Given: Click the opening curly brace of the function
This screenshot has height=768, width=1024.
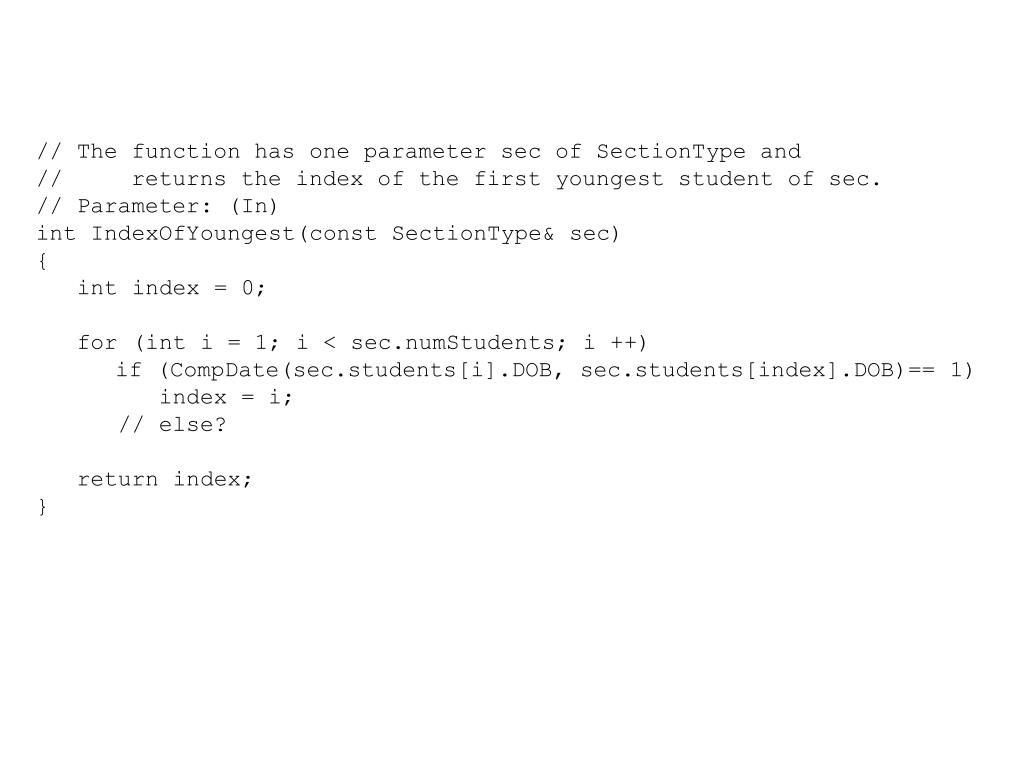Looking at the screenshot, I should click(x=42, y=261).
